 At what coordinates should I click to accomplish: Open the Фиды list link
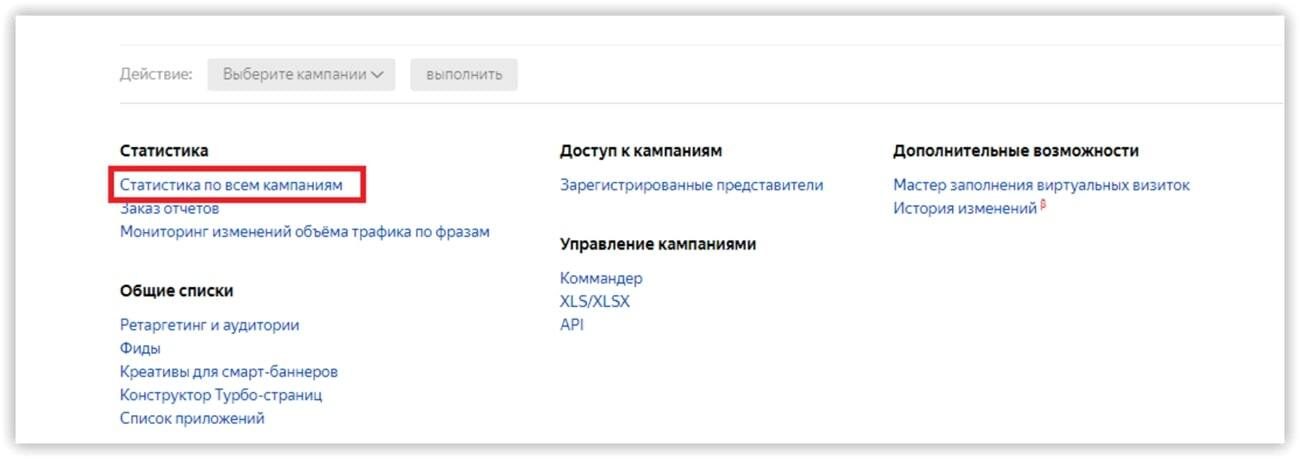coord(140,348)
